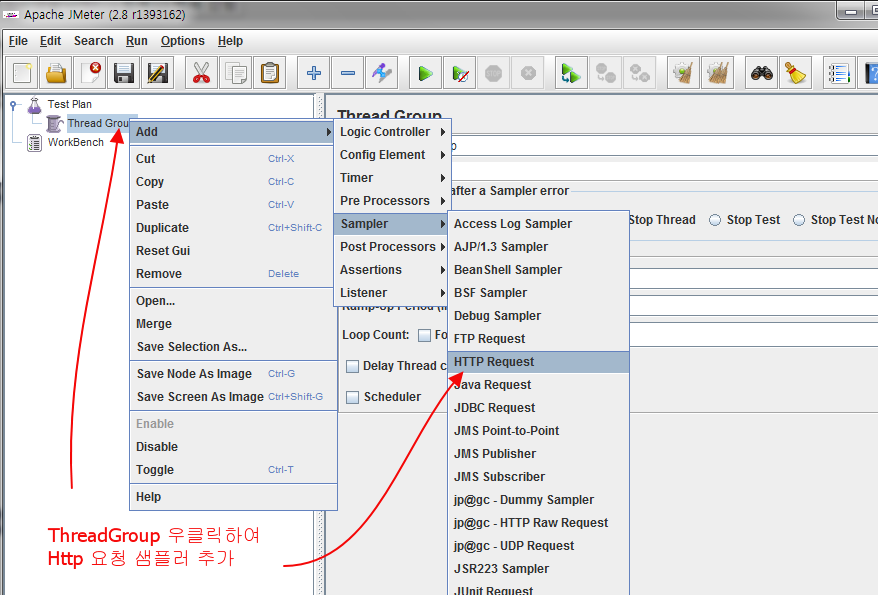Expand the Post Processors submenu

(392, 246)
